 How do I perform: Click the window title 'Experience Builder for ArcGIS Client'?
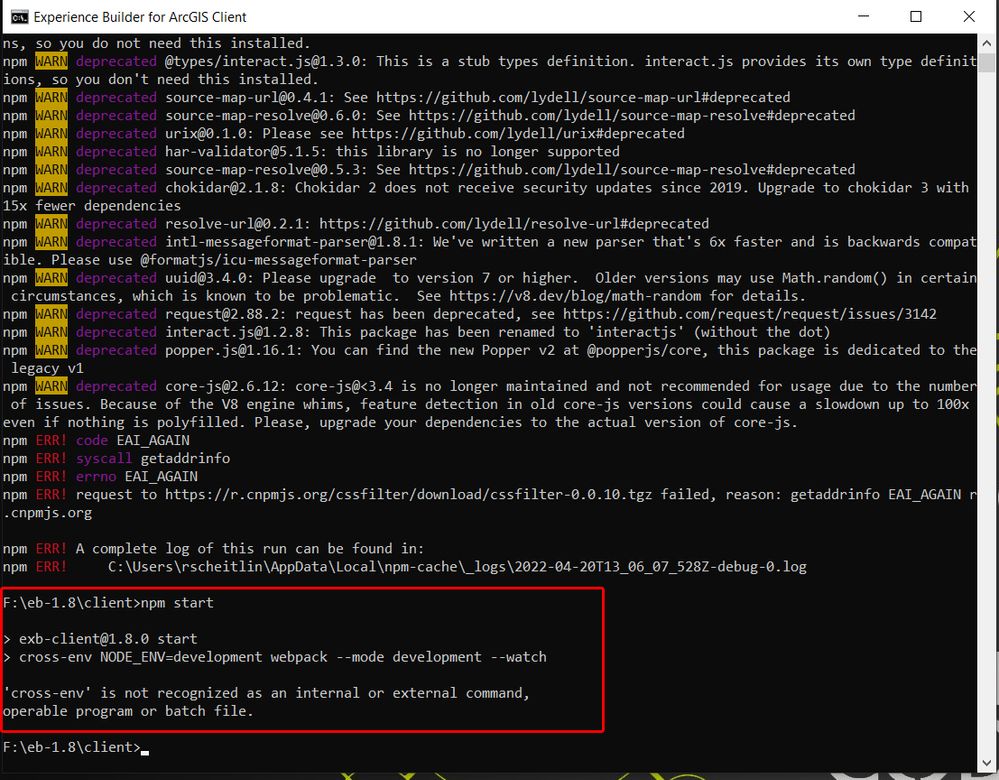pos(140,17)
